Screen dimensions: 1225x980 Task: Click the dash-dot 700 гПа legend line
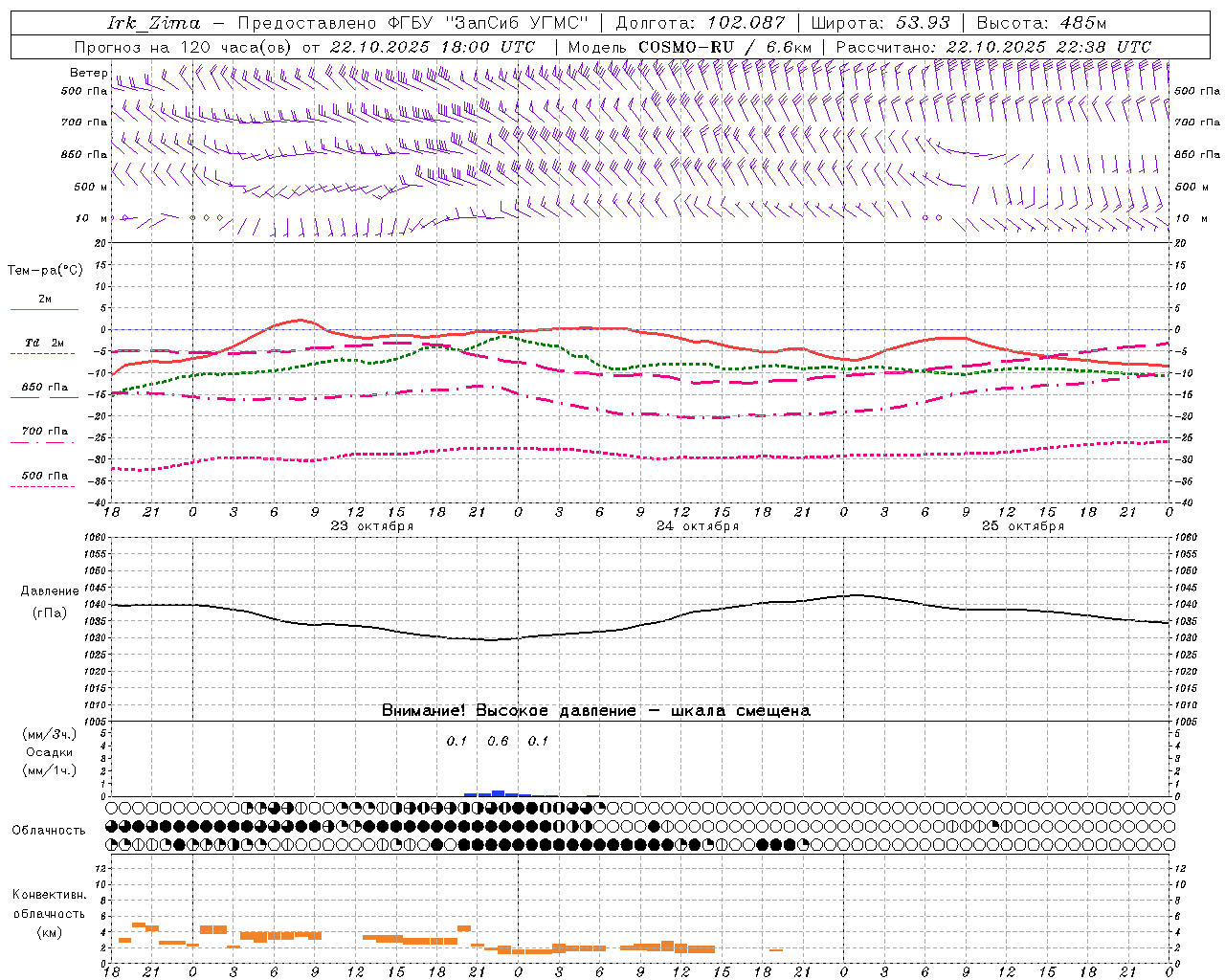point(42,443)
